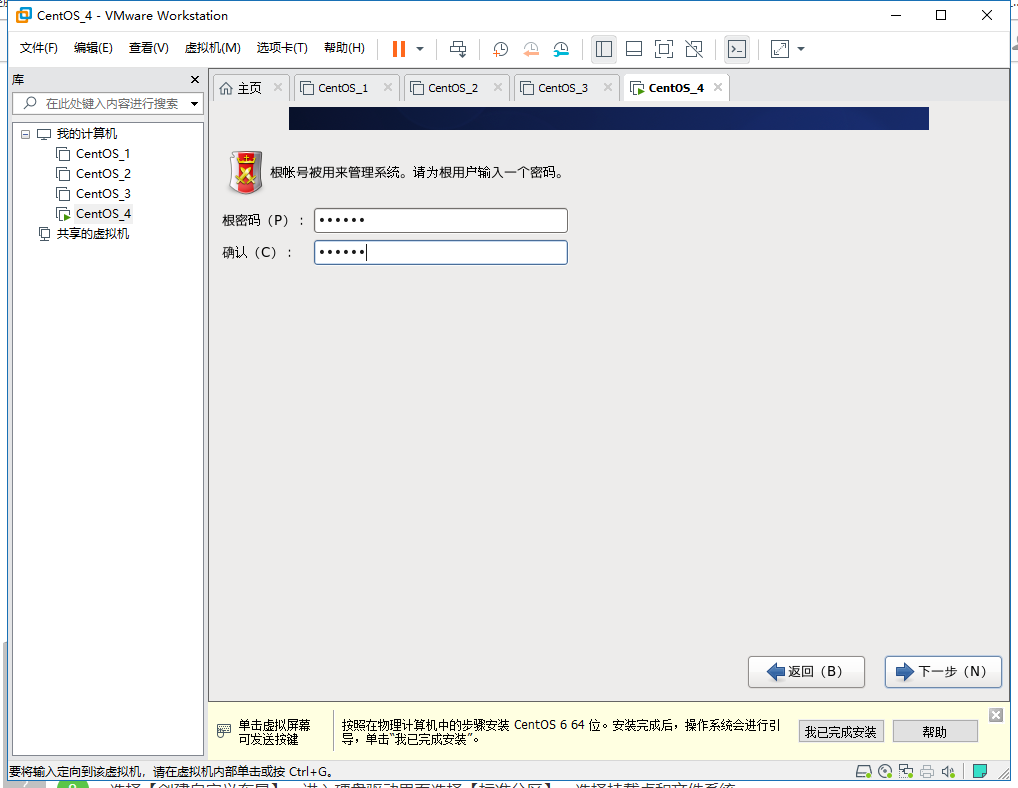This screenshot has height=788, width=1018.
Task: Close the yellow installation hint bar
Action: click(996, 715)
